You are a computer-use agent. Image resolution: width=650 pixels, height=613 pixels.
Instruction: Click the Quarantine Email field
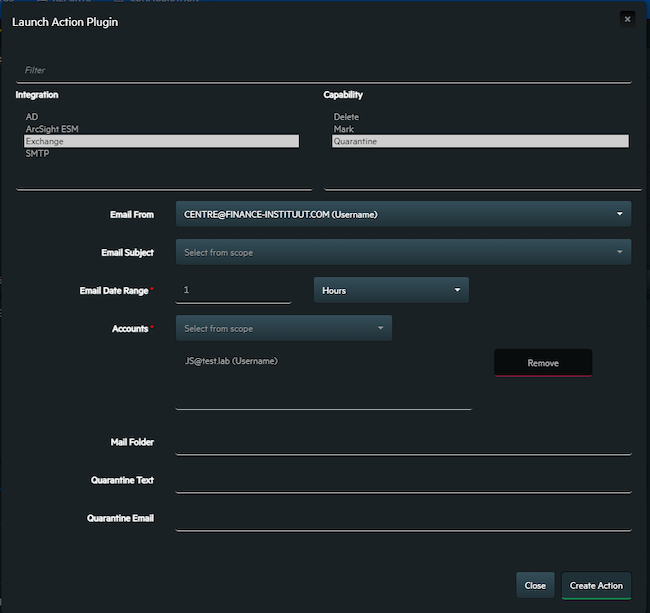click(x=403, y=519)
